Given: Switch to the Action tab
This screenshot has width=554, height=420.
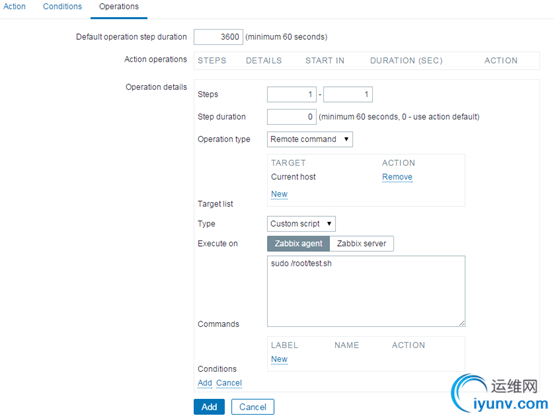Looking at the screenshot, I should point(14,6).
